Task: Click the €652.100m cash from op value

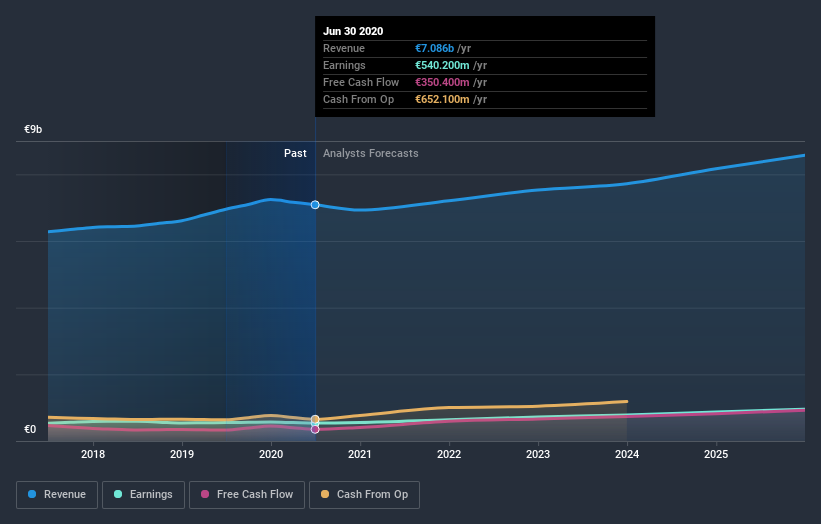Action: 442,99
